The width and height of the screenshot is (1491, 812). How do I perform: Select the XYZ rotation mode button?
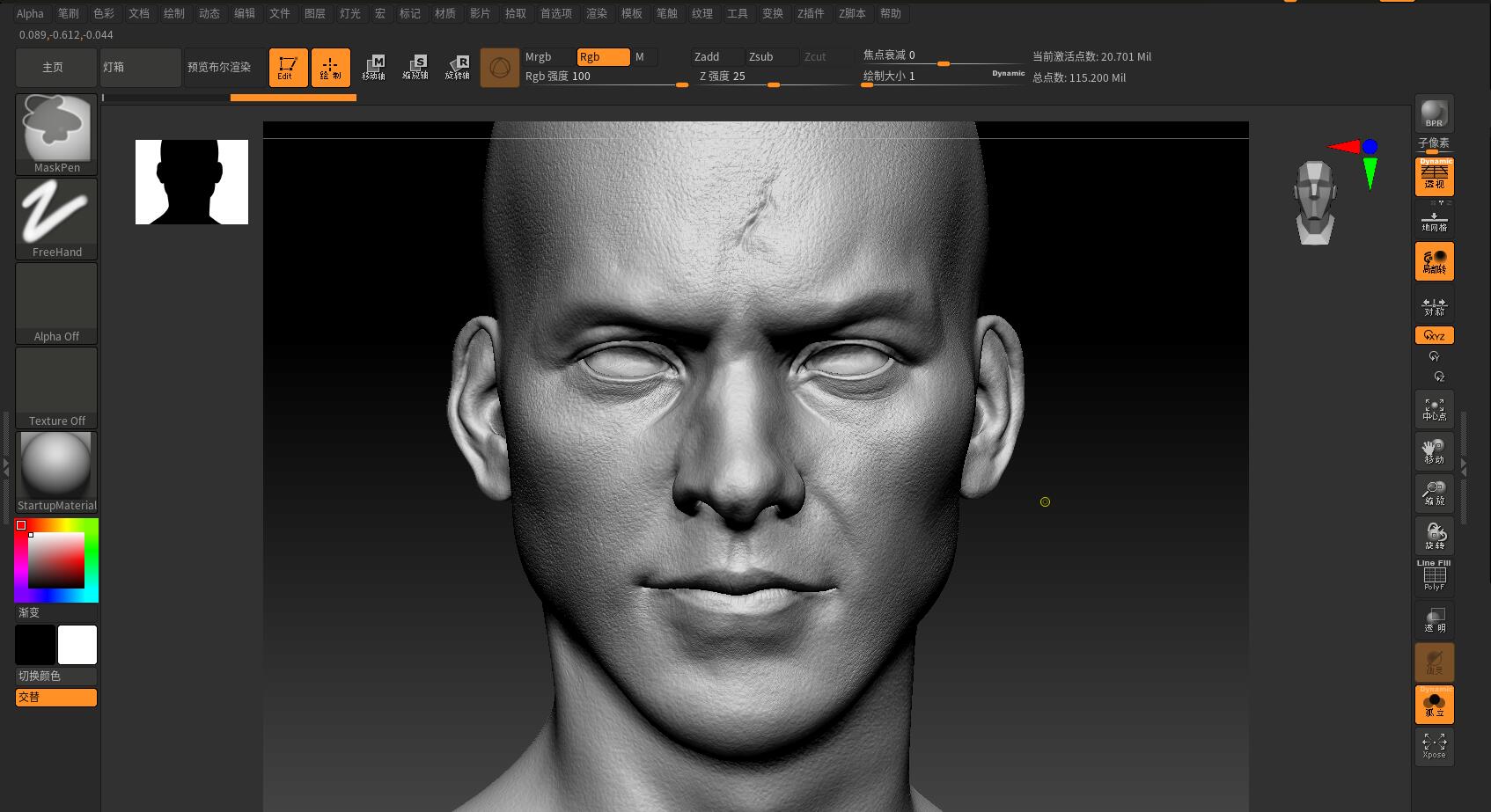click(x=1435, y=335)
